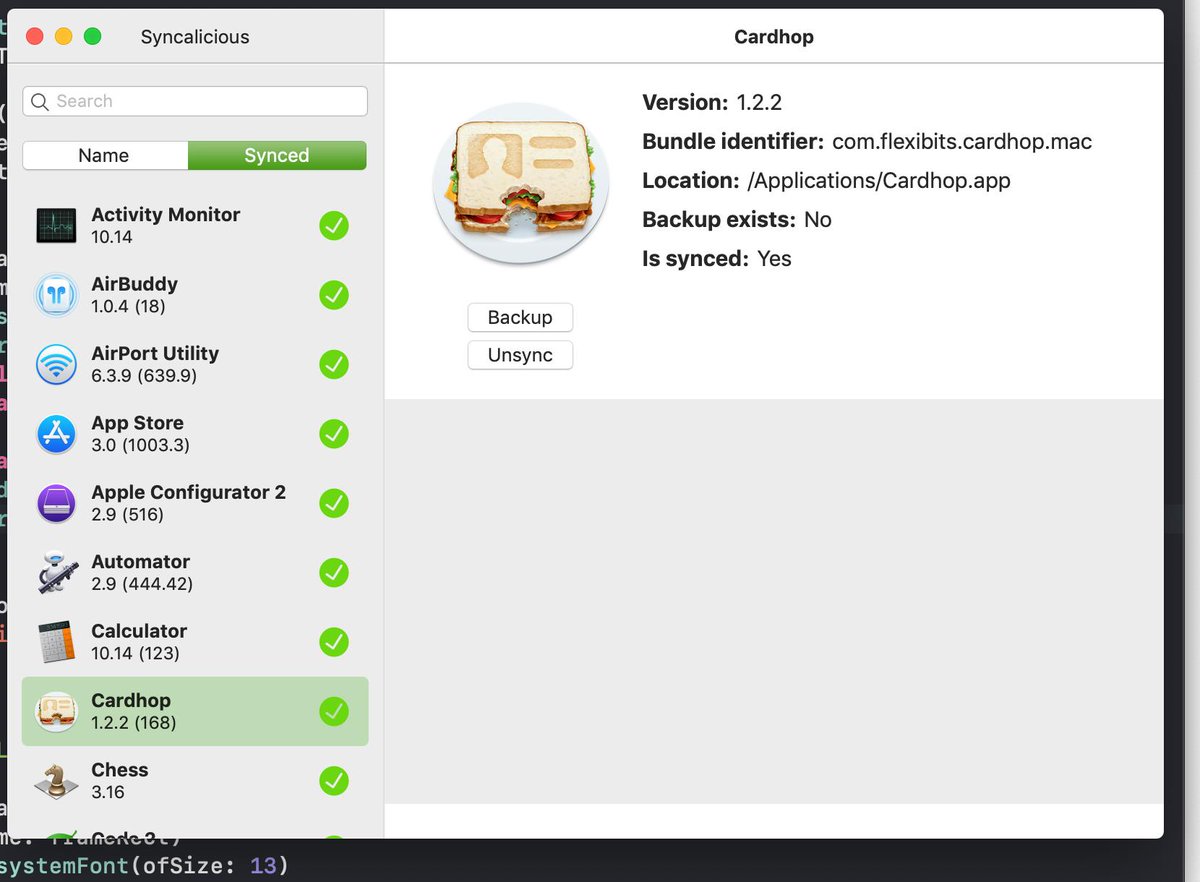
Task: Select AirBuddy version 1.0.4 (18) text
Action: point(128,306)
